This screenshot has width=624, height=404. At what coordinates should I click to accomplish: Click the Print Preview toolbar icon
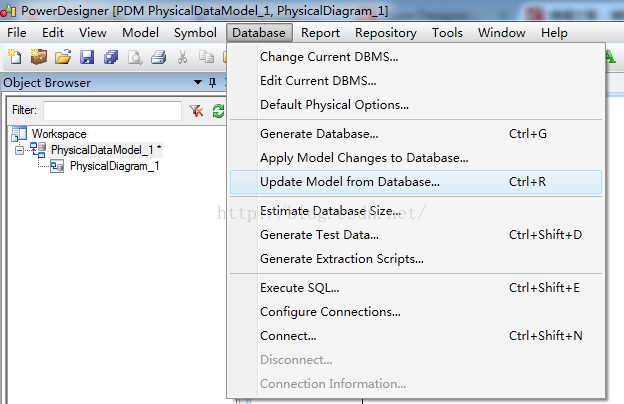(x=135, y=57)
